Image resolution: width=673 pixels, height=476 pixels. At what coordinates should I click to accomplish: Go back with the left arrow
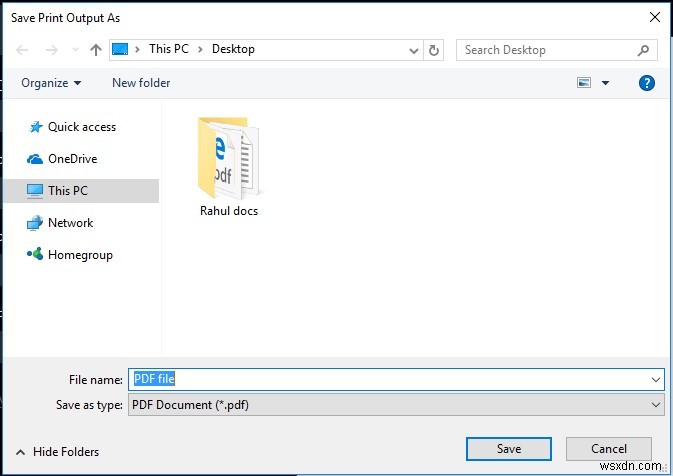(x=22, y=50)
